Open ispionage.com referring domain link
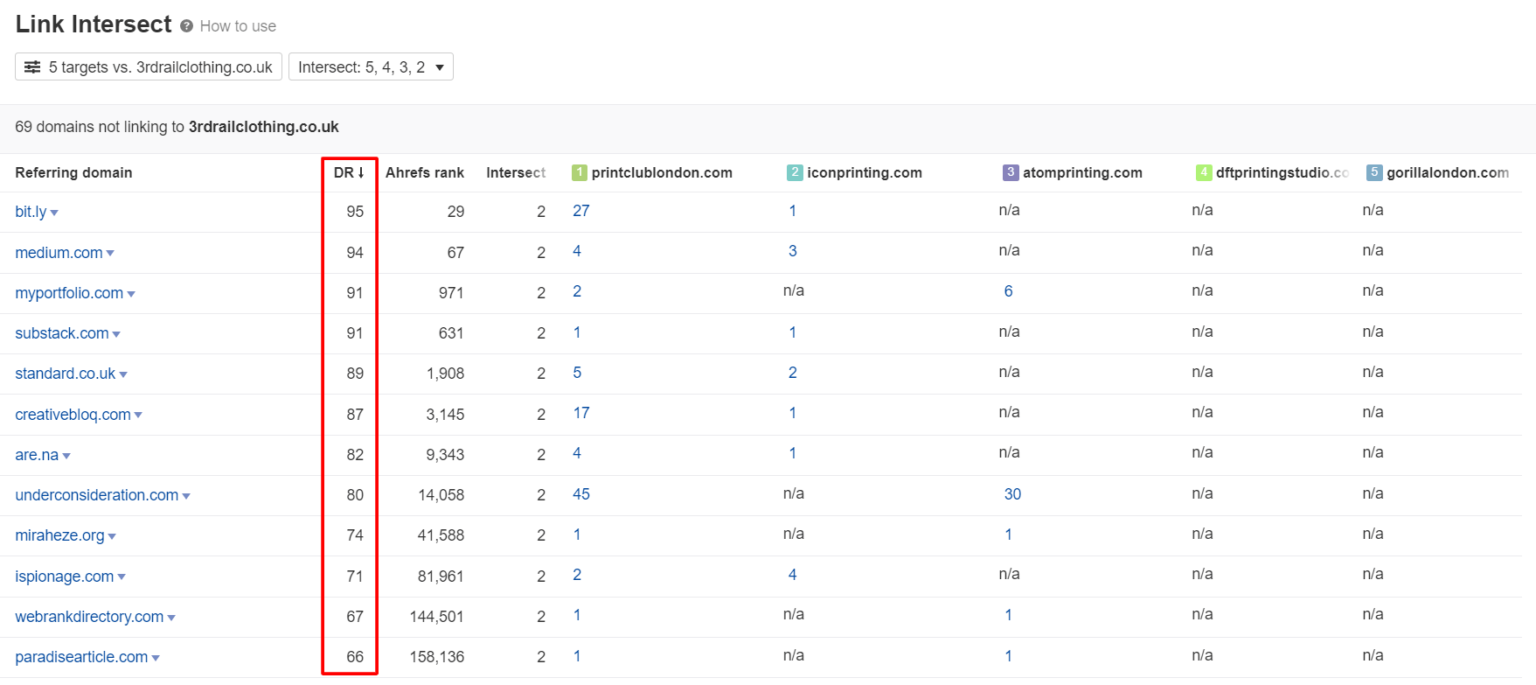The height and width of the screenshot is (685, 1536). (x=64, y=576)
